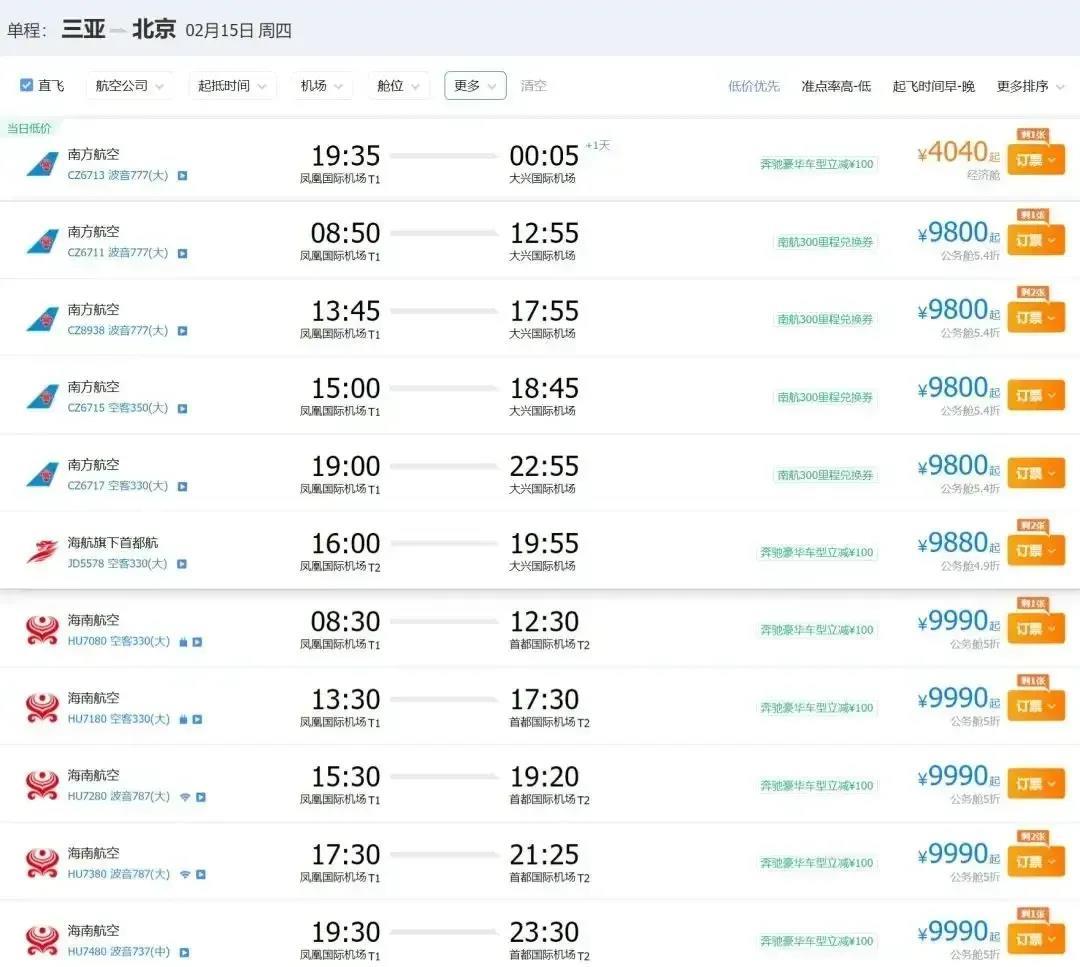Open the 航空公司 airline filter dropdown
The width and height of the screenshot is (1080, 967).
coord(129,85)
